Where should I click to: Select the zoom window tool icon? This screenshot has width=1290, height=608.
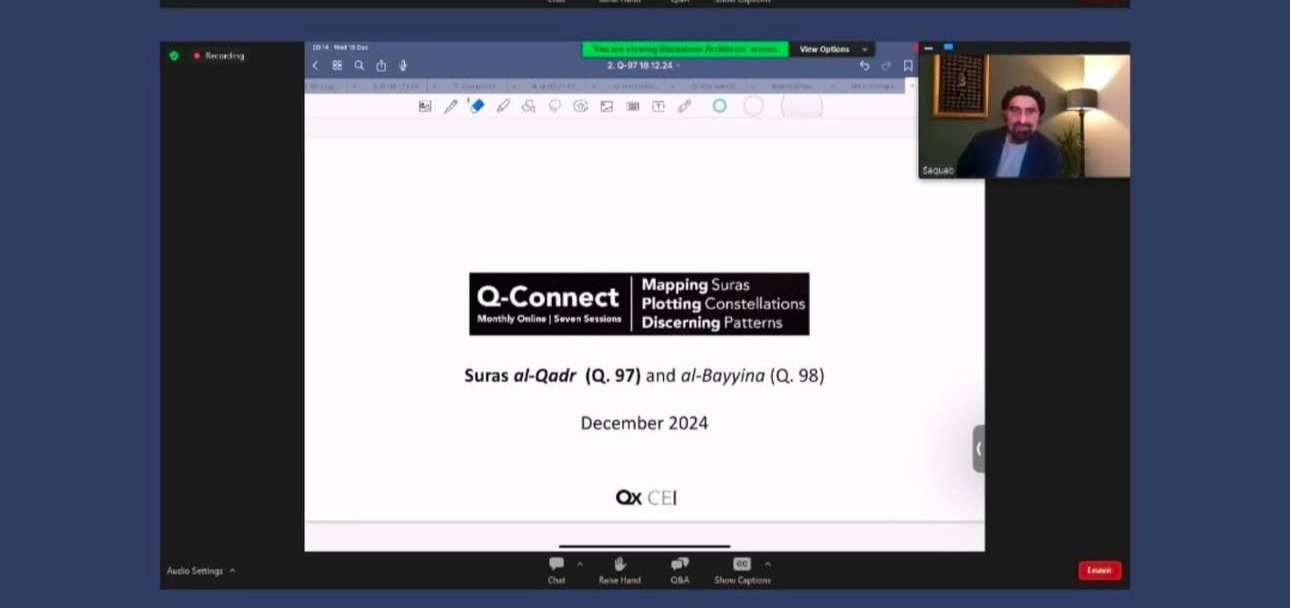425,106
